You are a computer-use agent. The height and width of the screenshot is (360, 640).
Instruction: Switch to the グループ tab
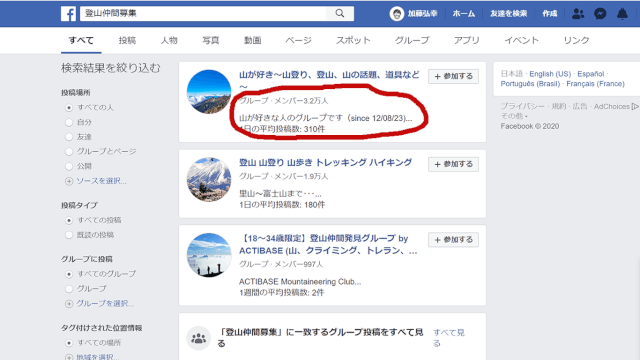pyautogui.click(x=412, y=40)
